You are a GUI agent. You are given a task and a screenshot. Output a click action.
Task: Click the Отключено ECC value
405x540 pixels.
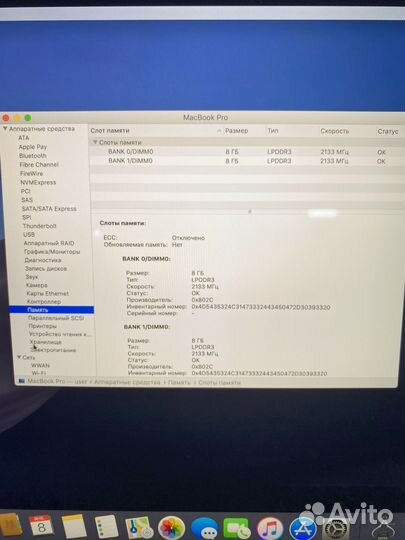tap(188, 238)
